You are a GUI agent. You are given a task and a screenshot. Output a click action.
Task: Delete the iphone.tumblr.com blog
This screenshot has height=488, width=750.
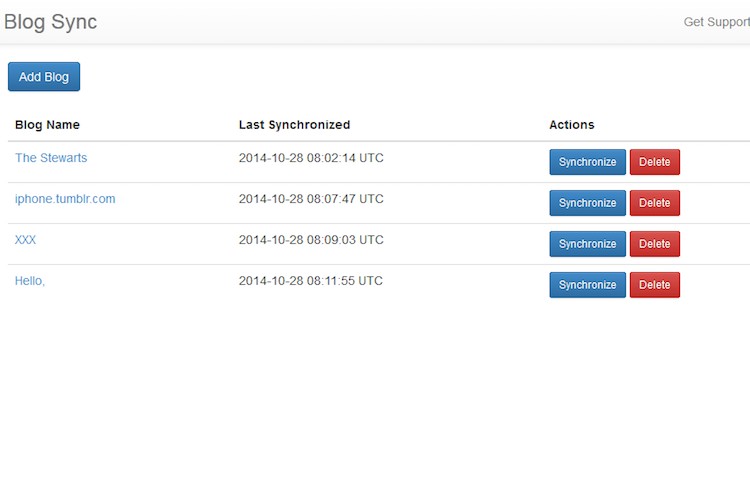[x=654, y=203]
